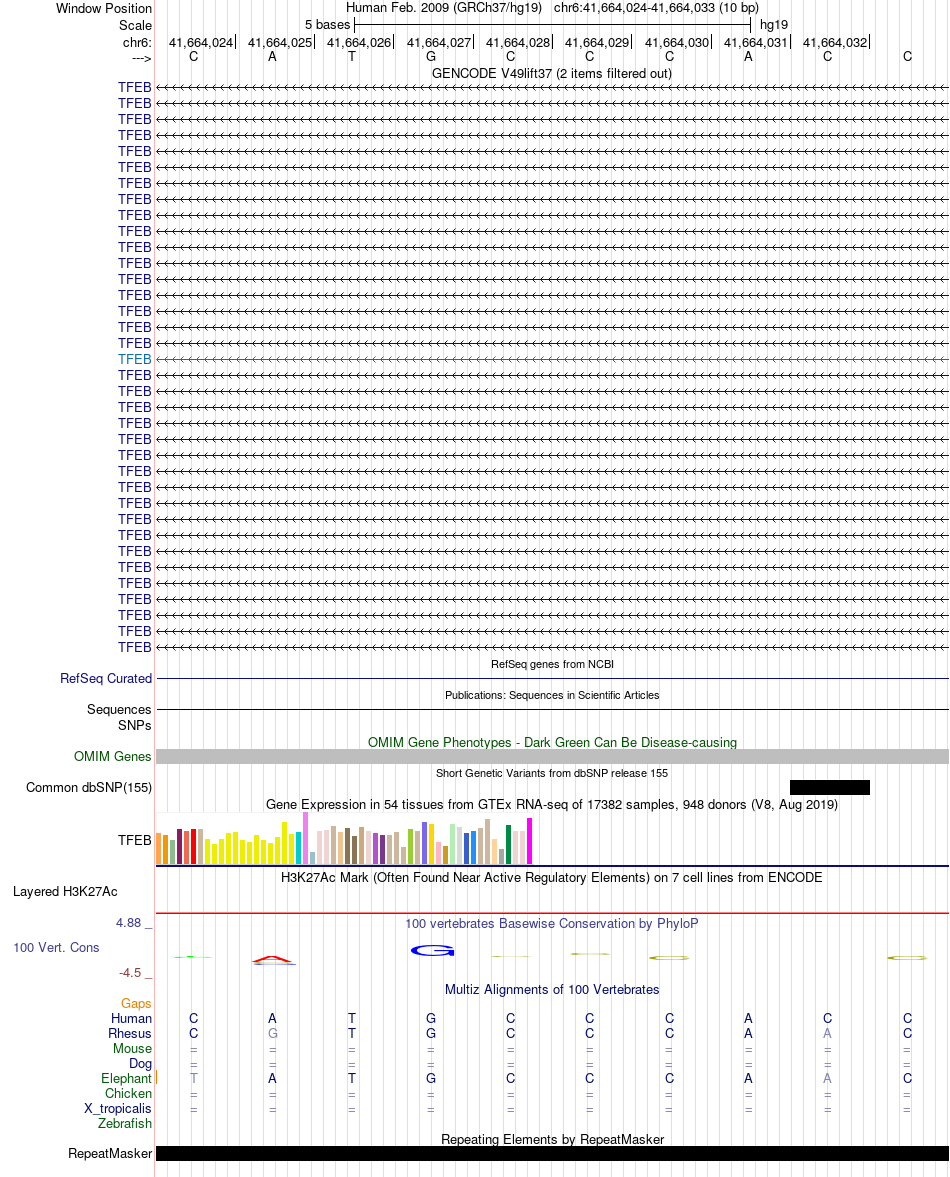950x1177 pixels.
Task: Click the Dog alignment row label
Action: 140,1063
